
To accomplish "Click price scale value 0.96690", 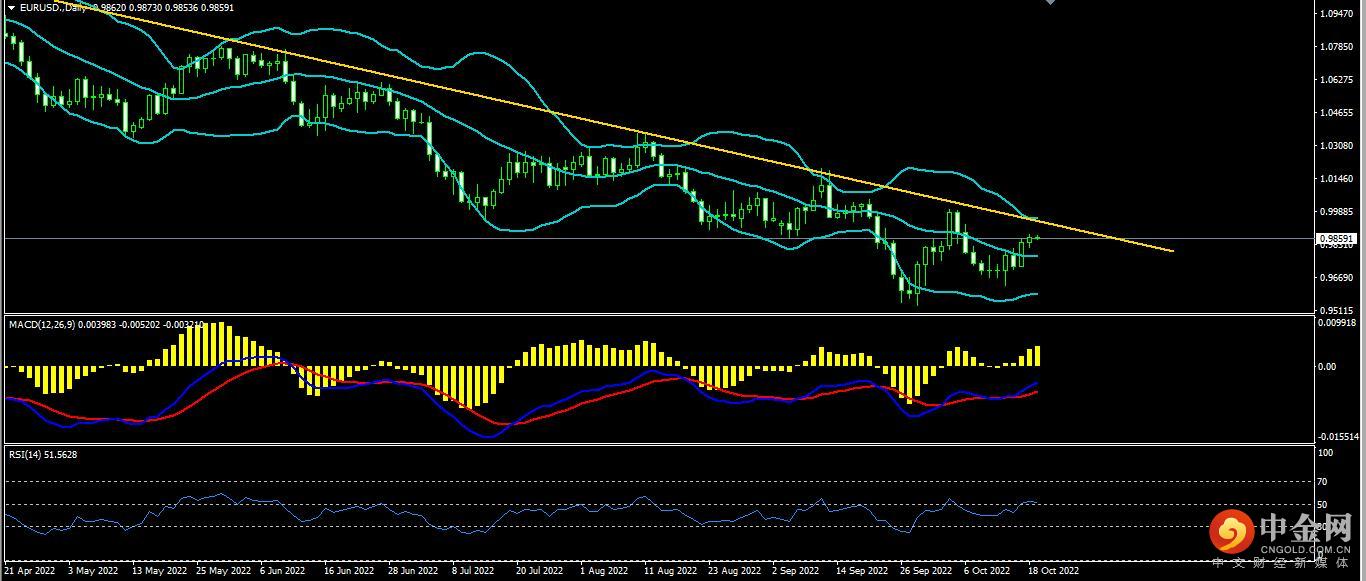I will [x=1337, y=278].
